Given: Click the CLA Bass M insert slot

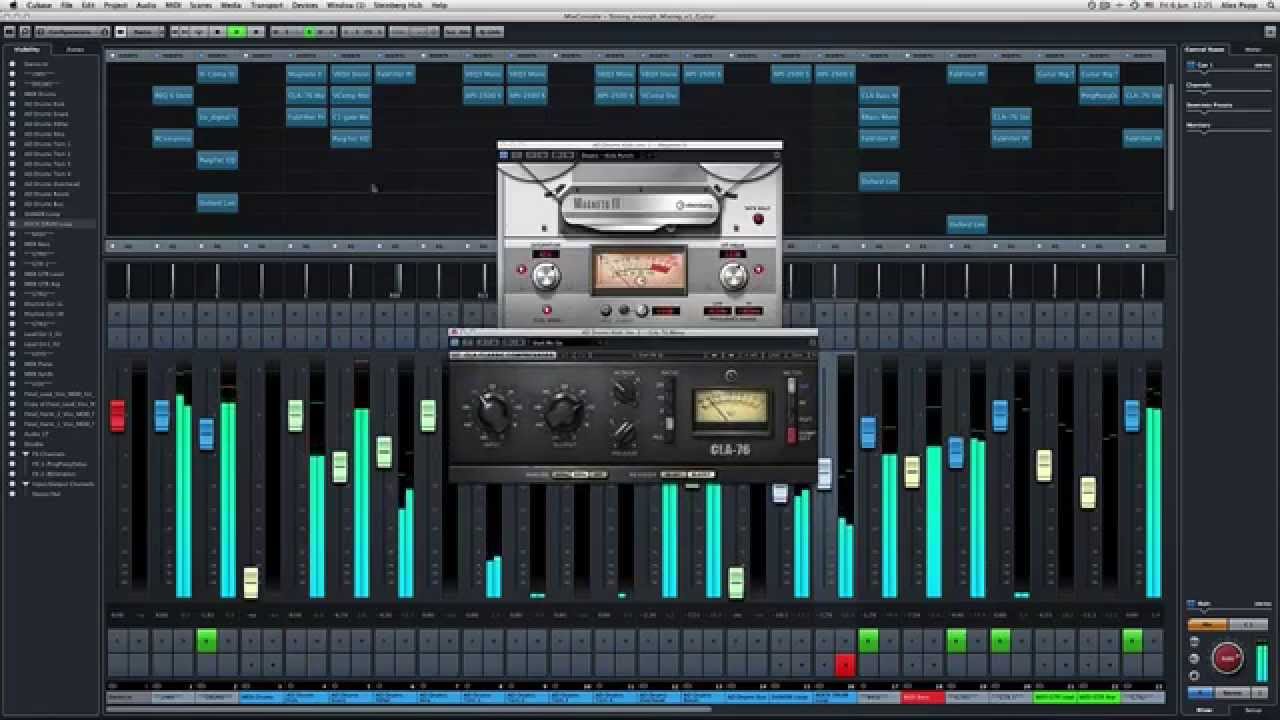Looking at the screenshot, I should (x=879, y=95).
